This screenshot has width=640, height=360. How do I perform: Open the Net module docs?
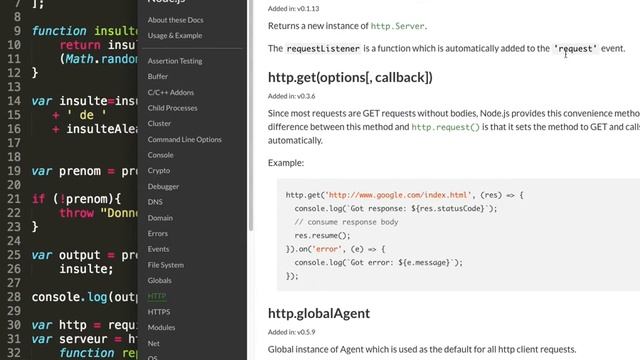pos(153,344)
